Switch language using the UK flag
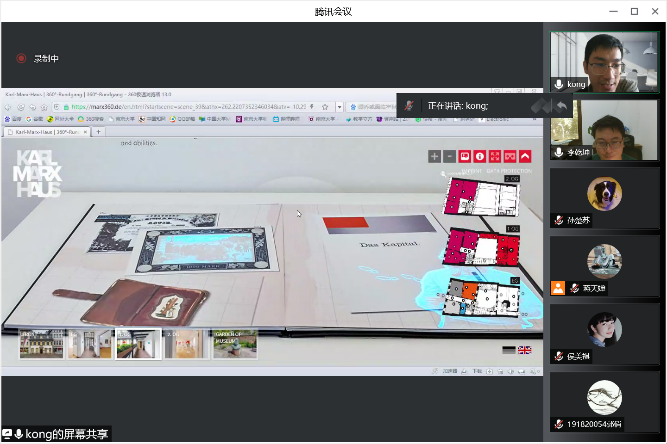 (x=525, y=350)
